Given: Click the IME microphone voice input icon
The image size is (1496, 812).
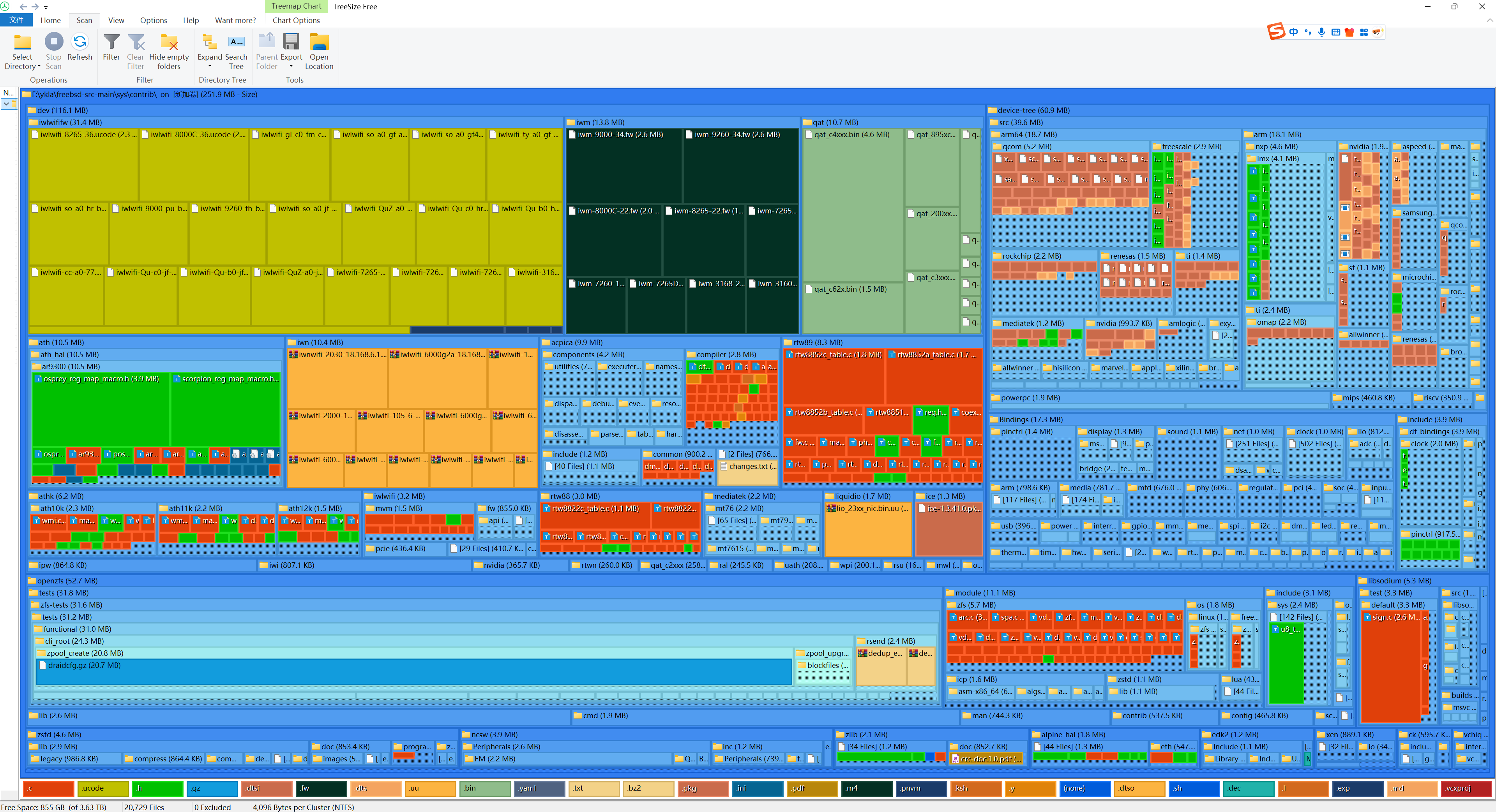Looking at the screenshot, I should [1322, 32].
